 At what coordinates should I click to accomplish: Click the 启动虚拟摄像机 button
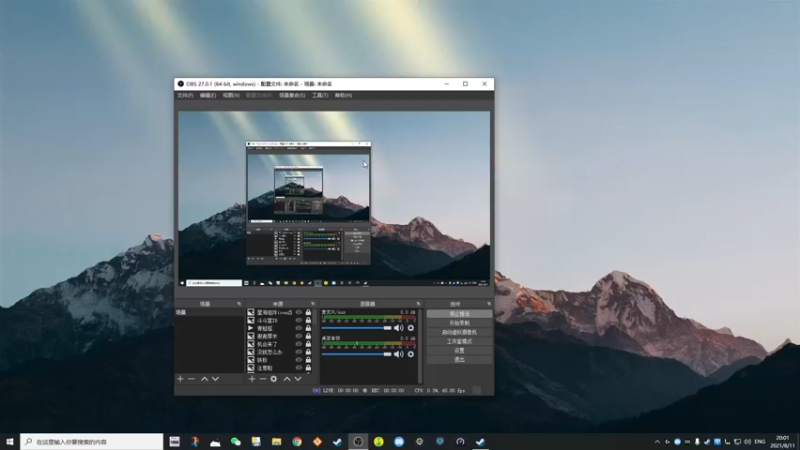[459, 332]
